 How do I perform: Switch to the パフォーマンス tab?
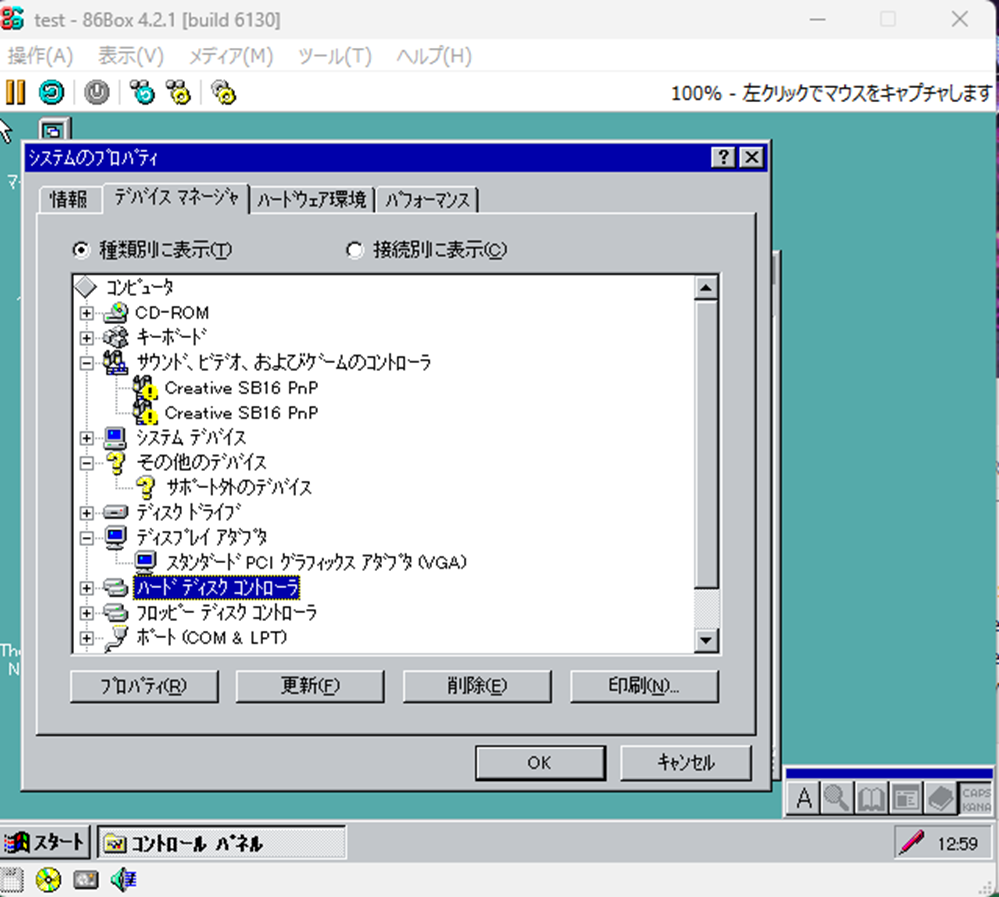tap(428, 199)
